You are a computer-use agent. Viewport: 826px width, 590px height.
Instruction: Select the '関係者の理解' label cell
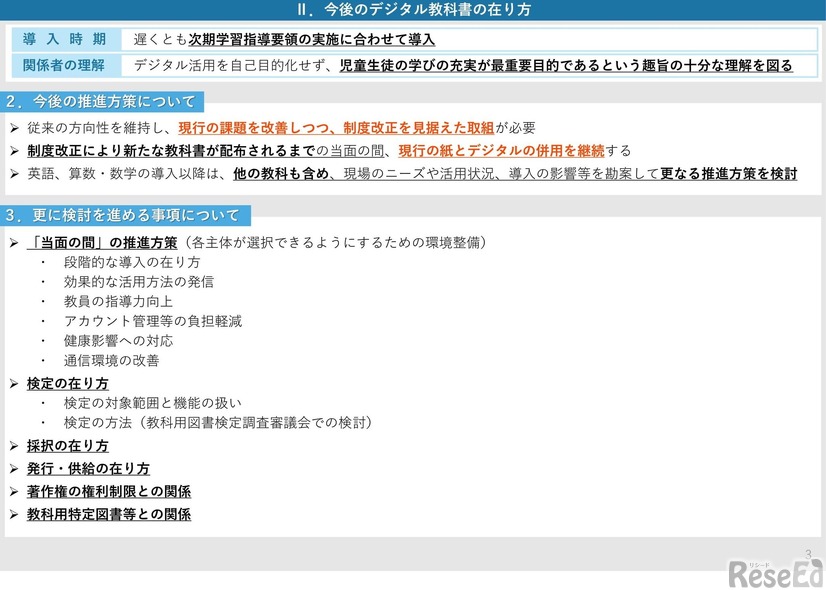coord(65,65)
